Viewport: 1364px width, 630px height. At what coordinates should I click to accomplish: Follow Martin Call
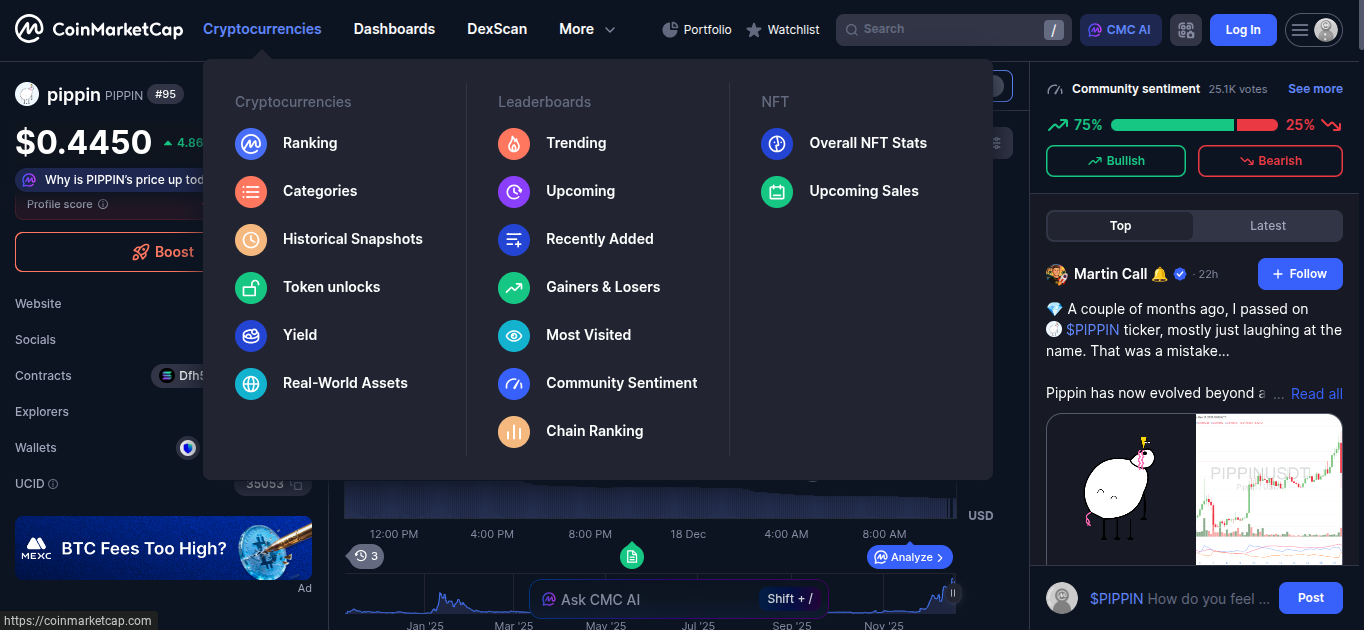tap(1299, 274)
